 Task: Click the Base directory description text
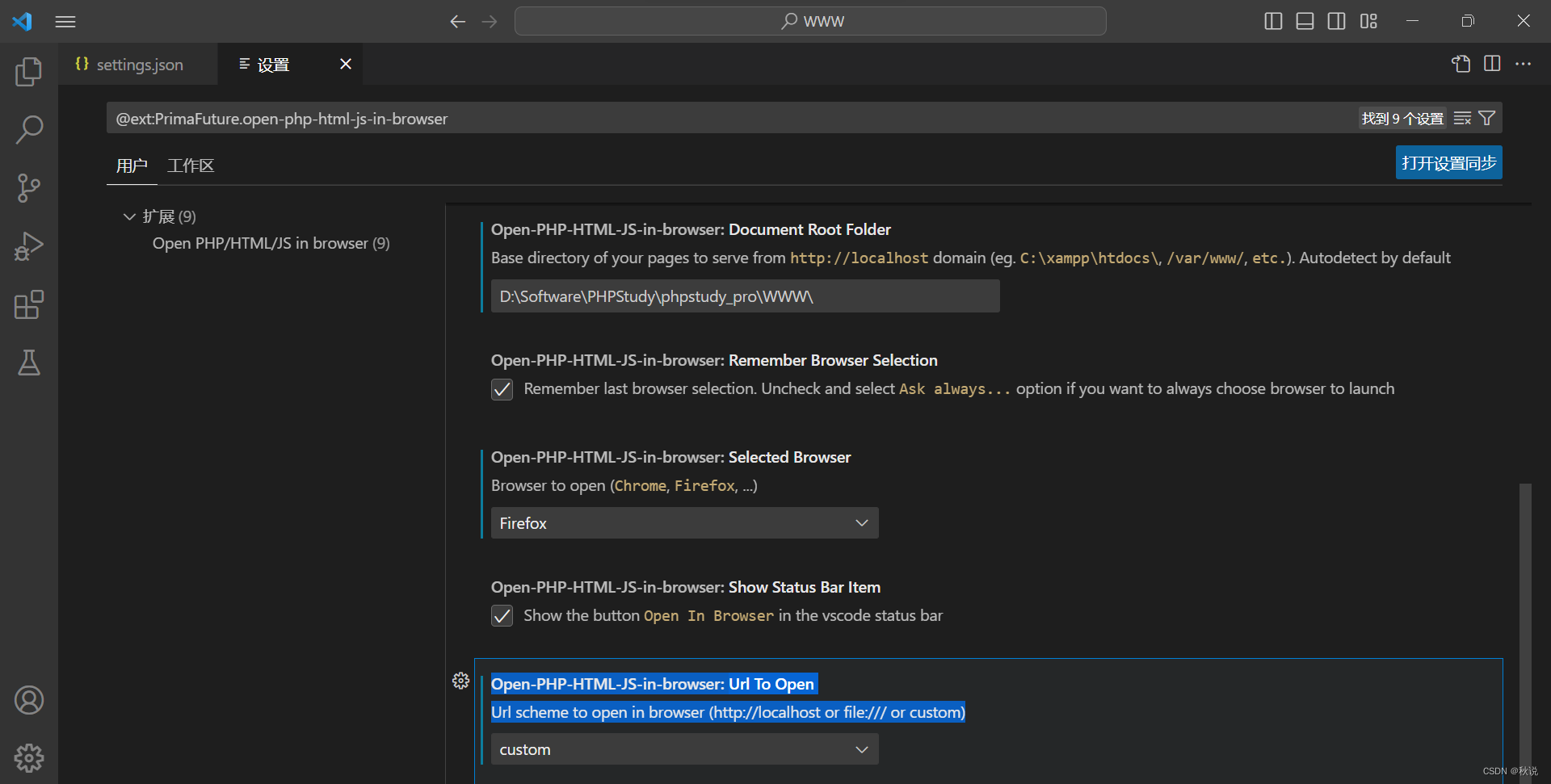(971, 258)
